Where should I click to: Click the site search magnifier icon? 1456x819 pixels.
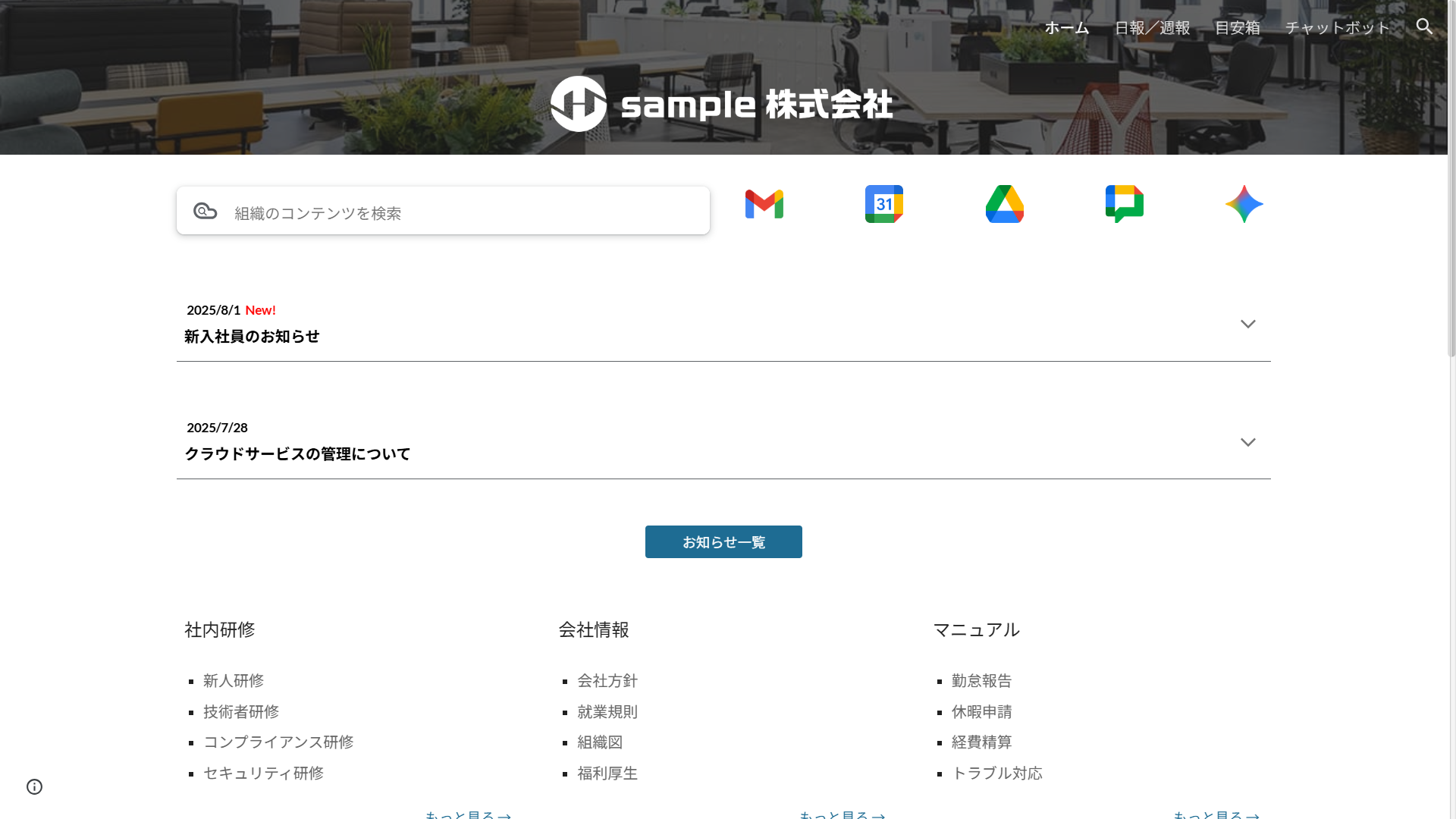click(1424, 27)
